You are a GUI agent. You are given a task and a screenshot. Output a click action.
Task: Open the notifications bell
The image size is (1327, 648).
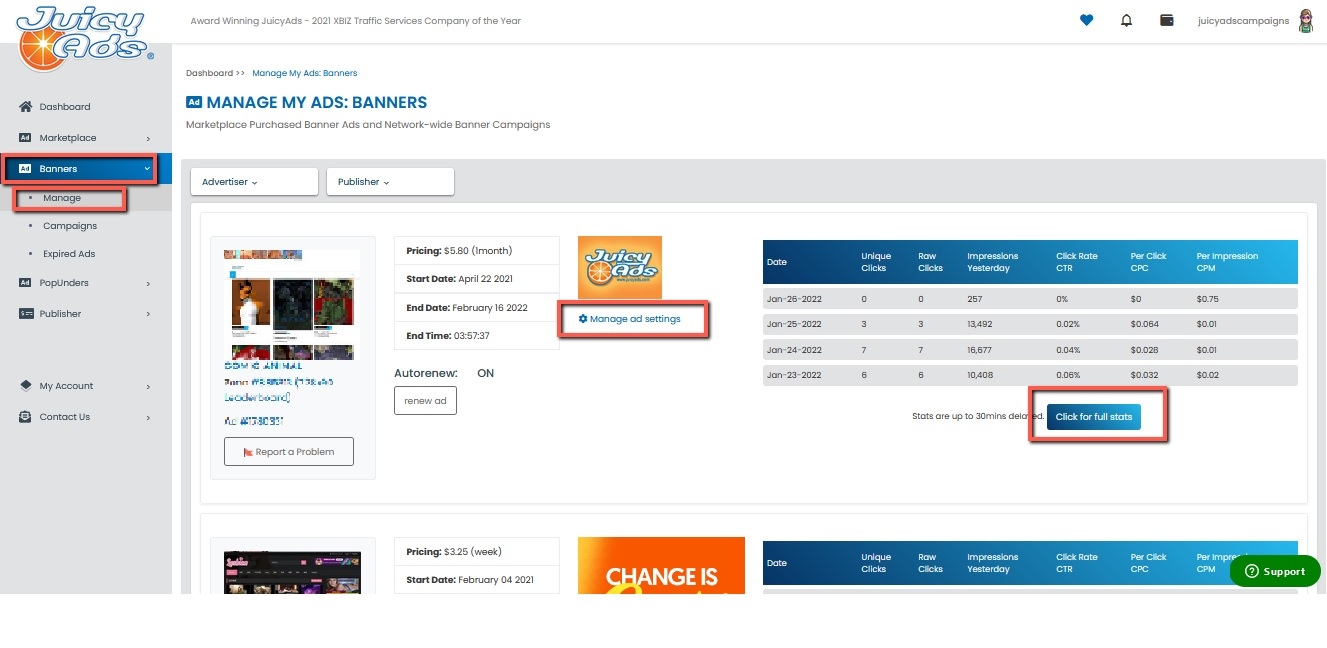coord(1127,20)
